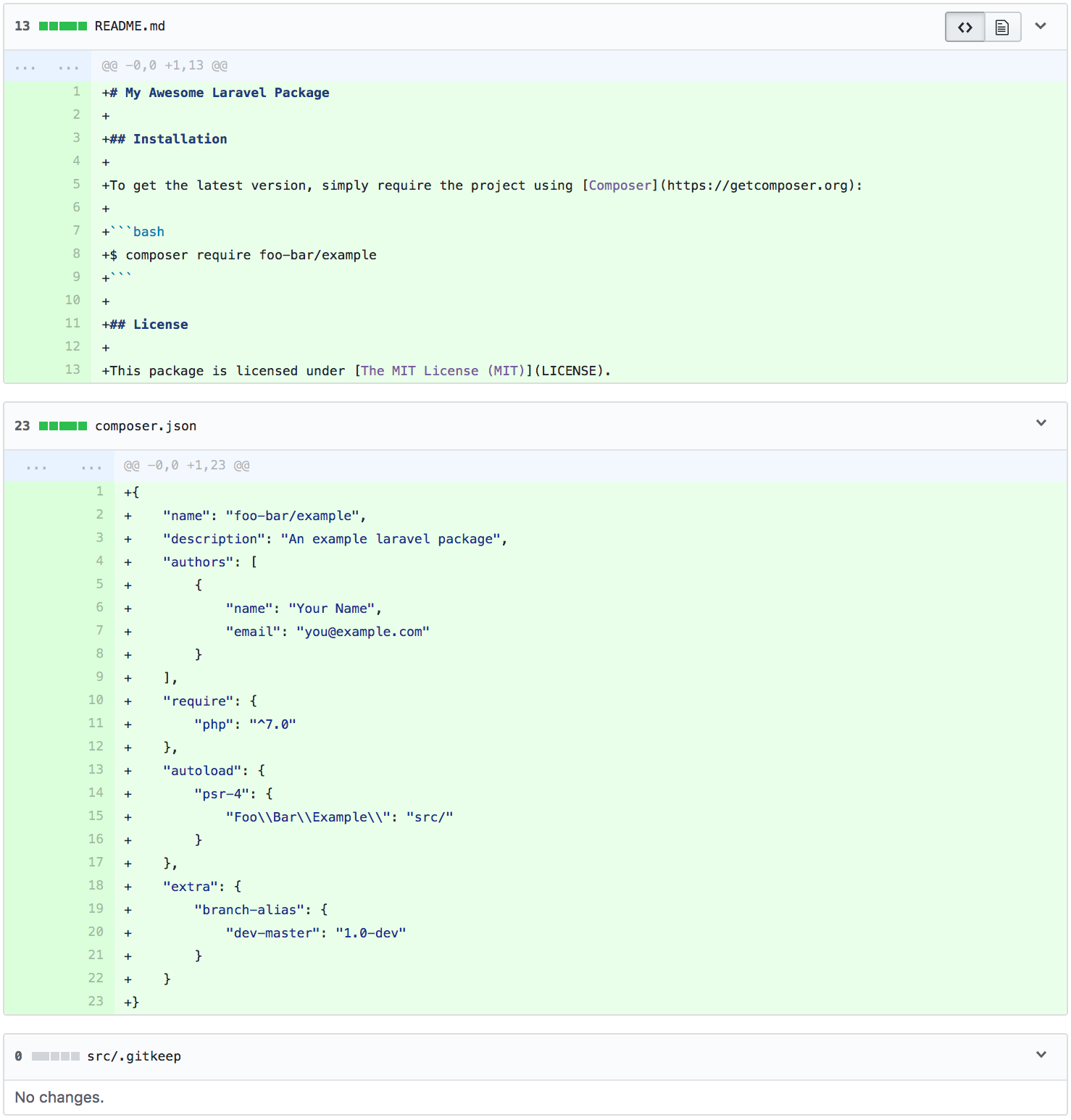Collapse the composer.json file diff
Image resolution: width=1071 pixels, height=1120 pixels.
point(1041,423)
